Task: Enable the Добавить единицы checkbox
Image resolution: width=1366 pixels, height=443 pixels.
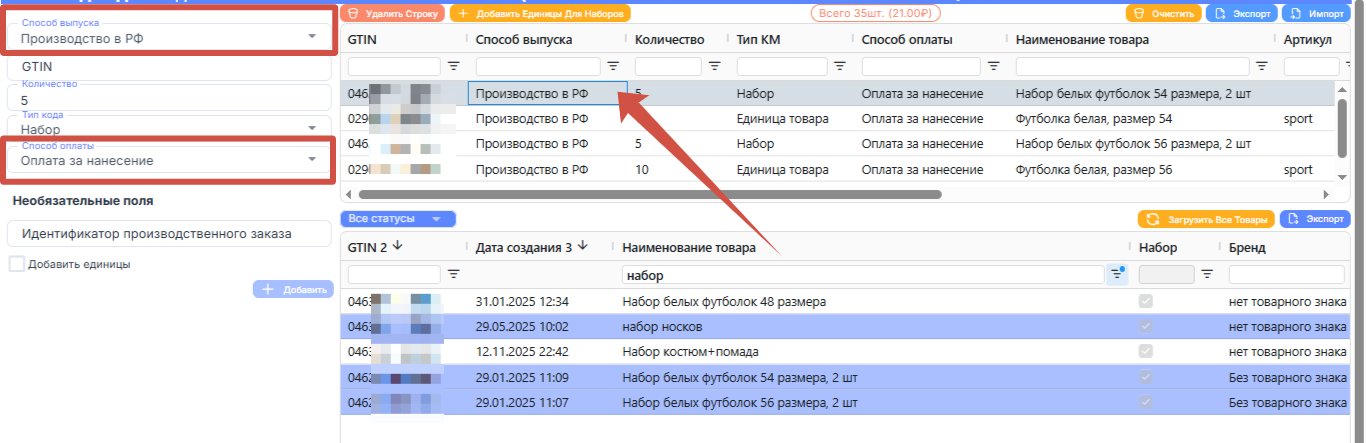Action: point(16,264)
